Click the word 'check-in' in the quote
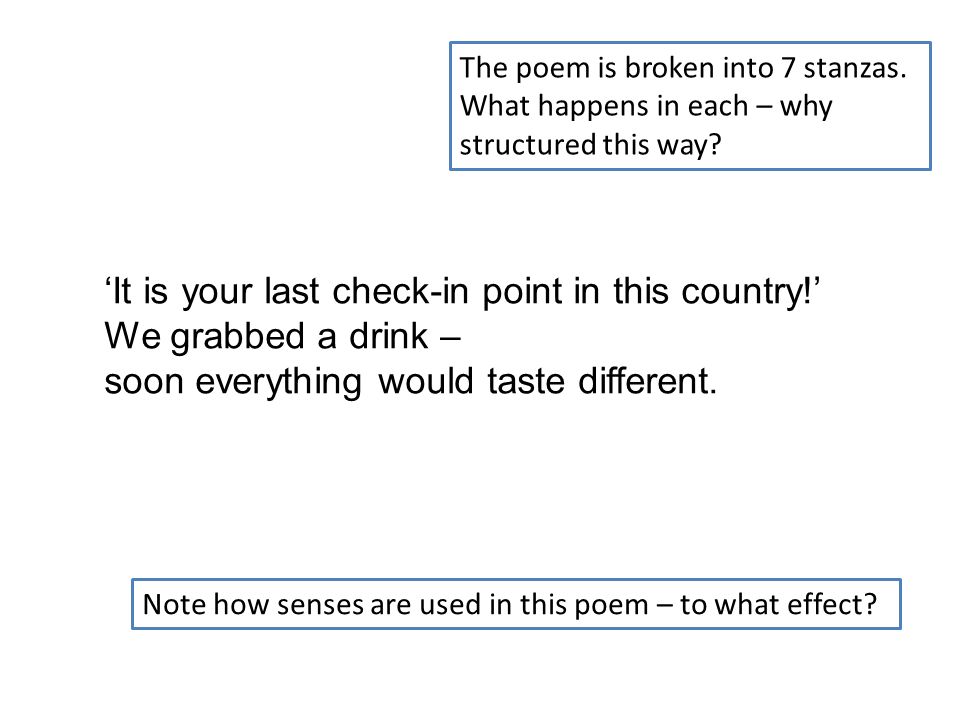Image resolution: width=960 pixels, height=720 pixels. (x=400, y=292)
